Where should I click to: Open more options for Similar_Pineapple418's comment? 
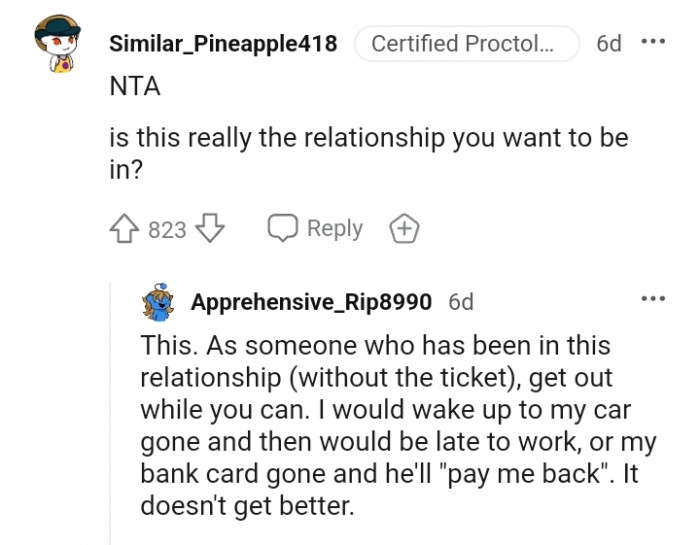coord(653,43)
